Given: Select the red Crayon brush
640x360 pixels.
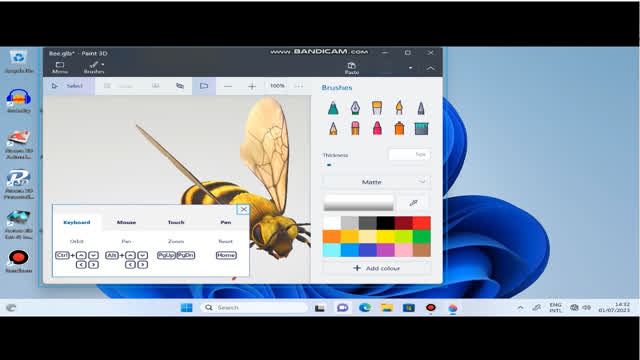Looking at the screenshot, I should click(x=377, y=129).
